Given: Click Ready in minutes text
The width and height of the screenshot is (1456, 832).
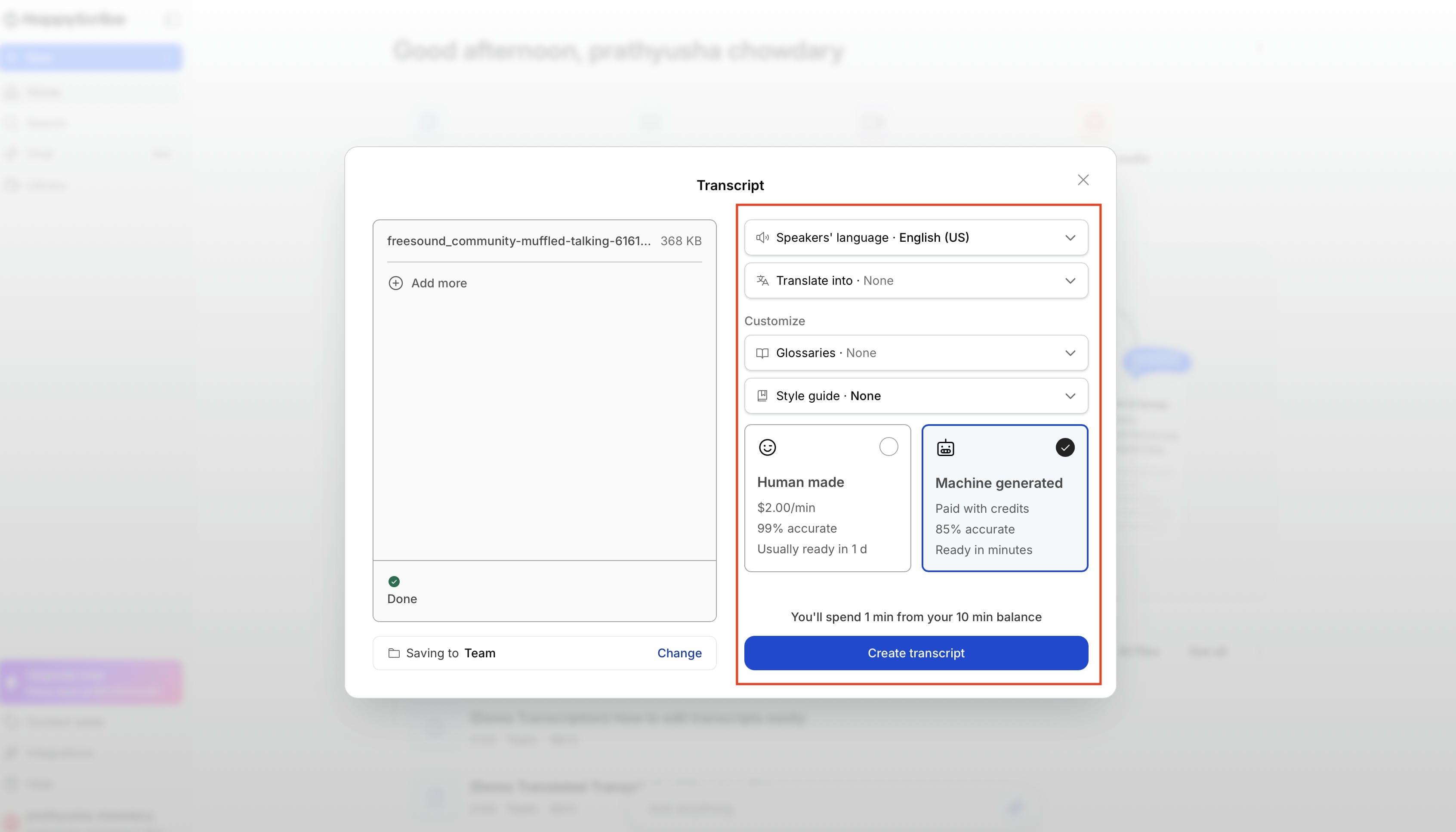Looking at the screenshot, I should (984, 550).
